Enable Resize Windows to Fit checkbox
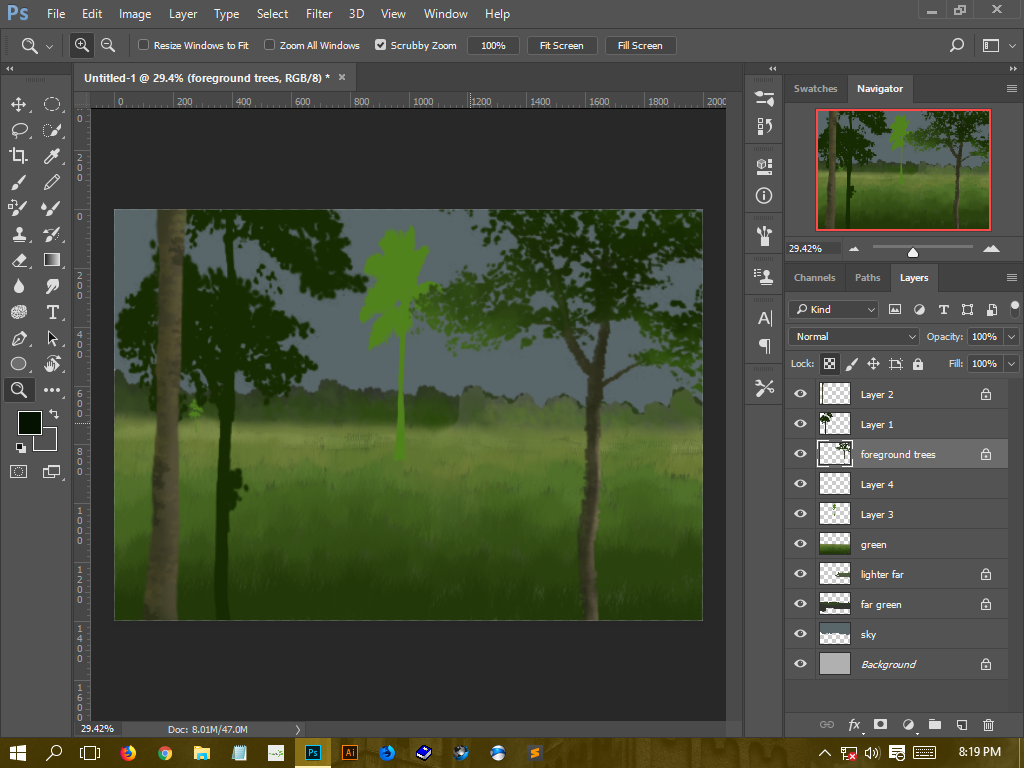 pyautogui.click(x=144, y=45)
